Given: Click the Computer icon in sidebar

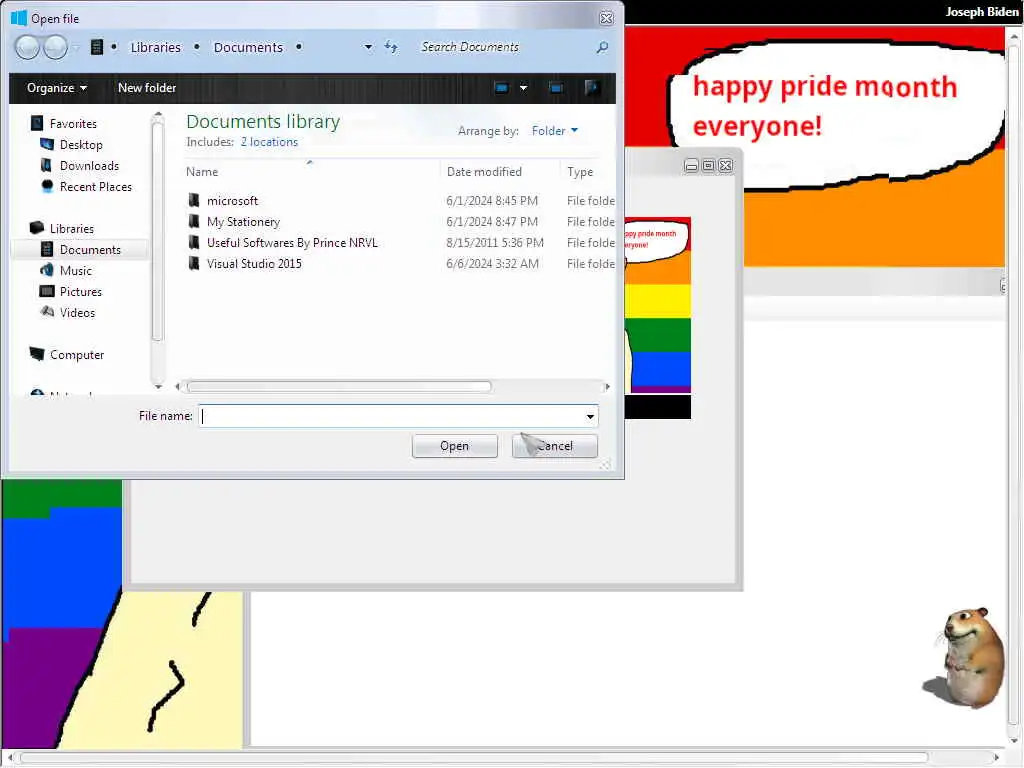Looking at the screenshot, I should (37, 354).
